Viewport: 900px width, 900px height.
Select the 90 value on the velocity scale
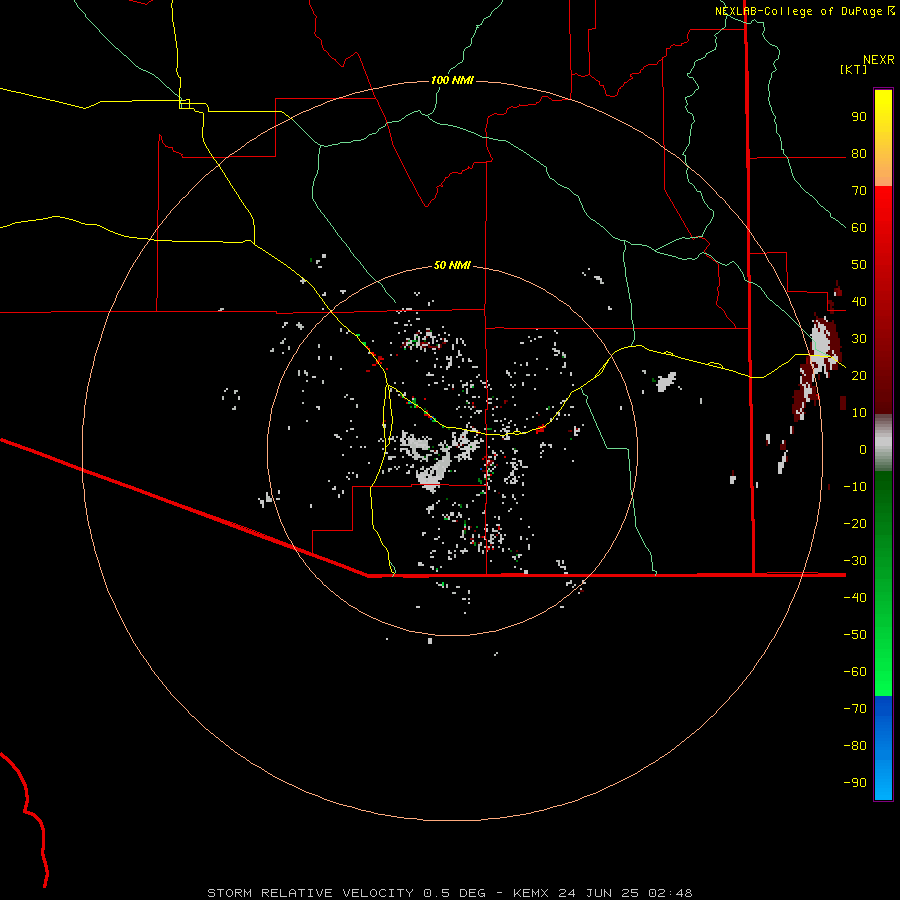[859, 117]
